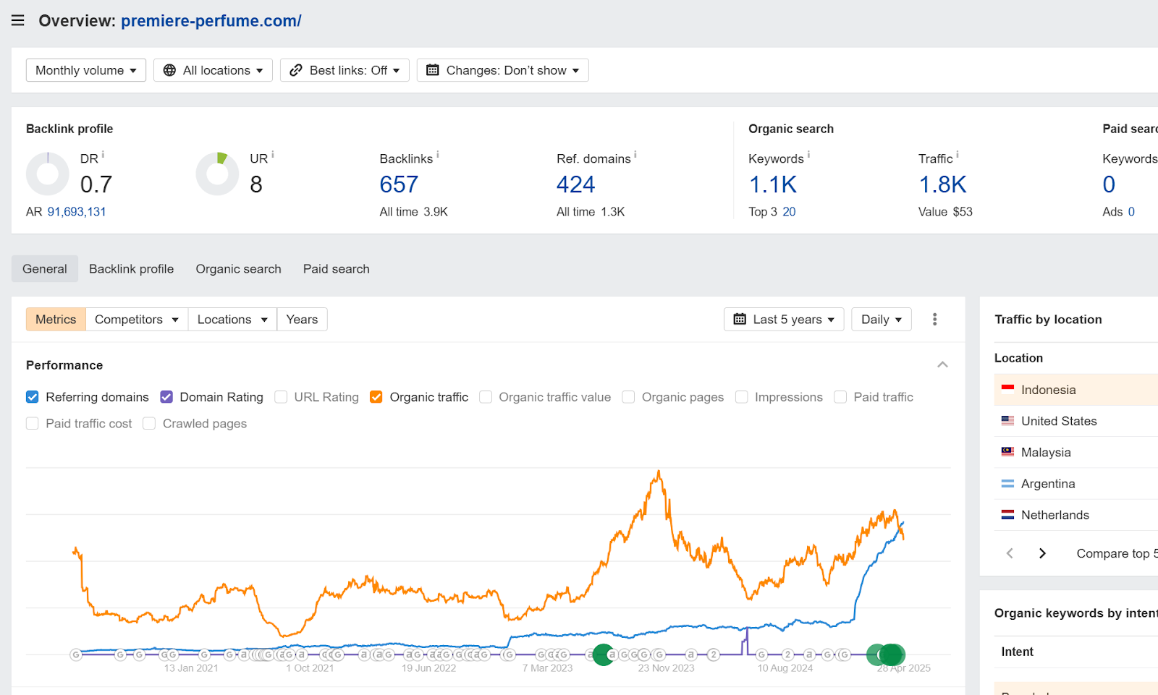Select Indonesia in Traffic by location
This screenshot has height=695, width=1158.
[1075, 390]
